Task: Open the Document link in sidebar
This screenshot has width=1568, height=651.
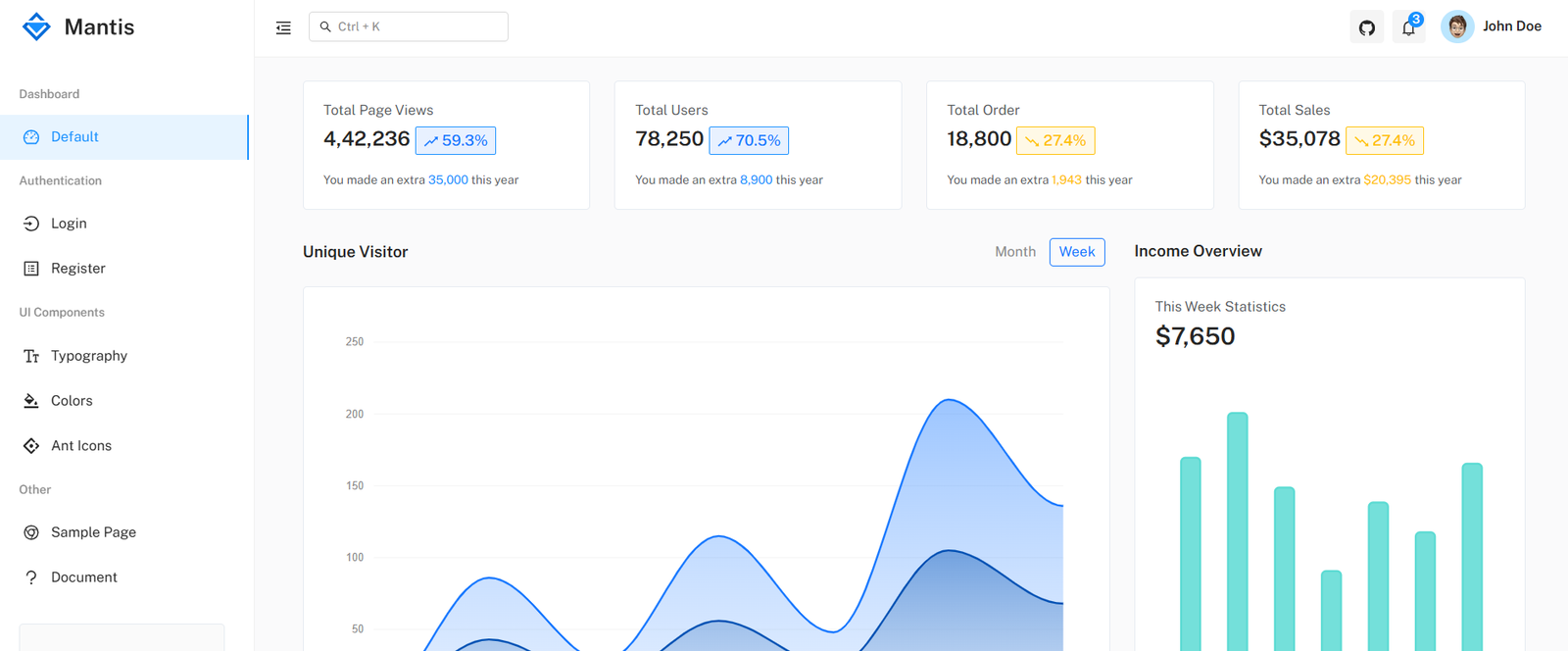Action: coord(124,577)
